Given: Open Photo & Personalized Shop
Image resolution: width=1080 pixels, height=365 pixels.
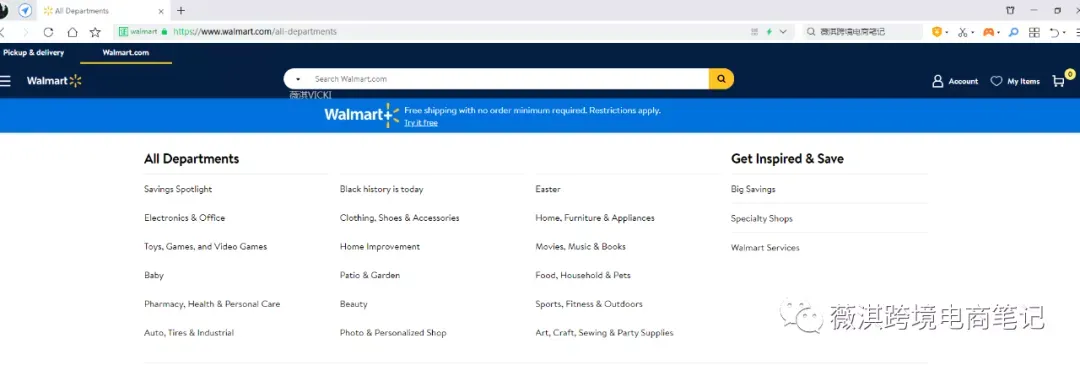Looking at the screenshot, I should (x=393, y=333).
